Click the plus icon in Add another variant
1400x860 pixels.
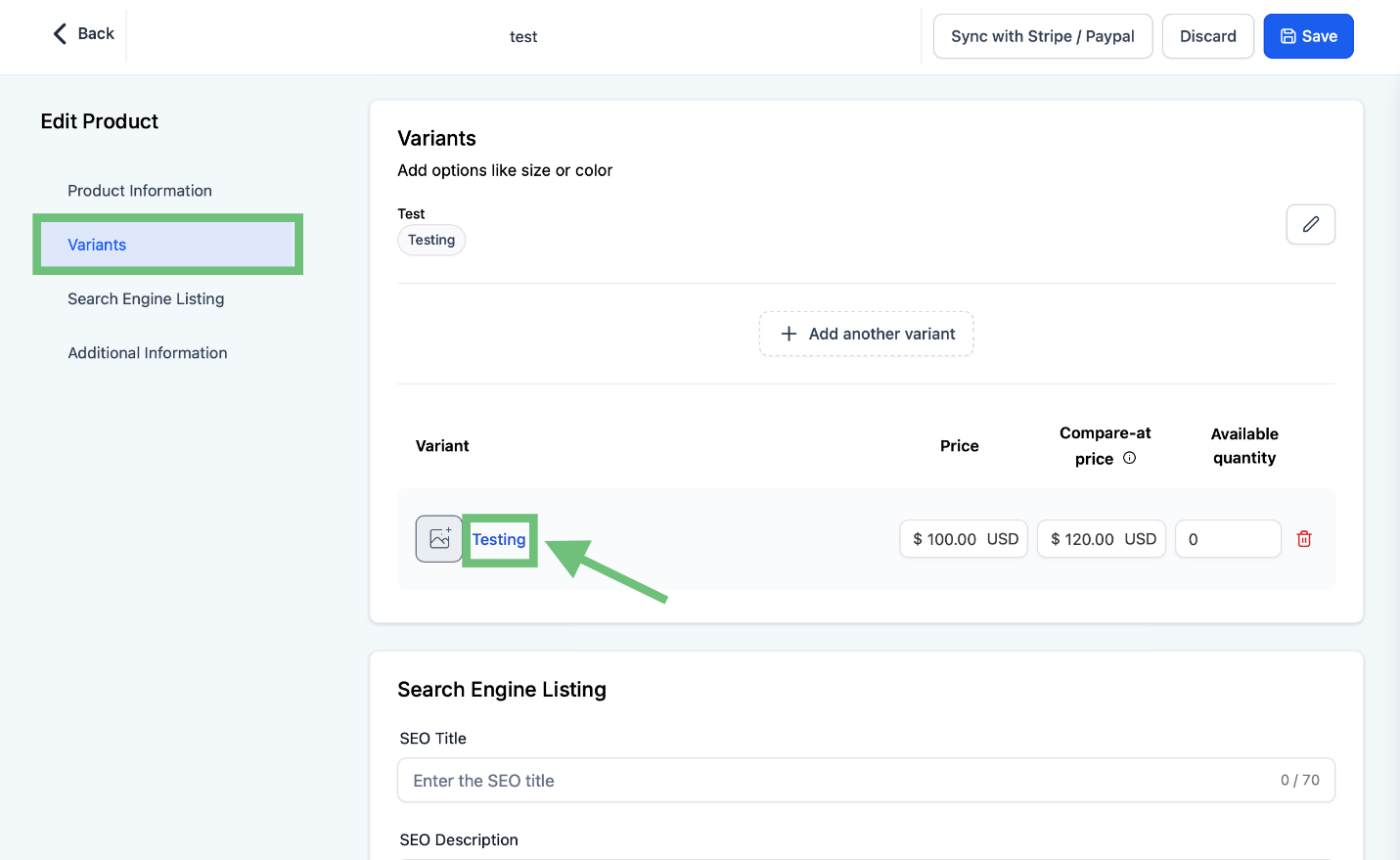tap(789, 334)
